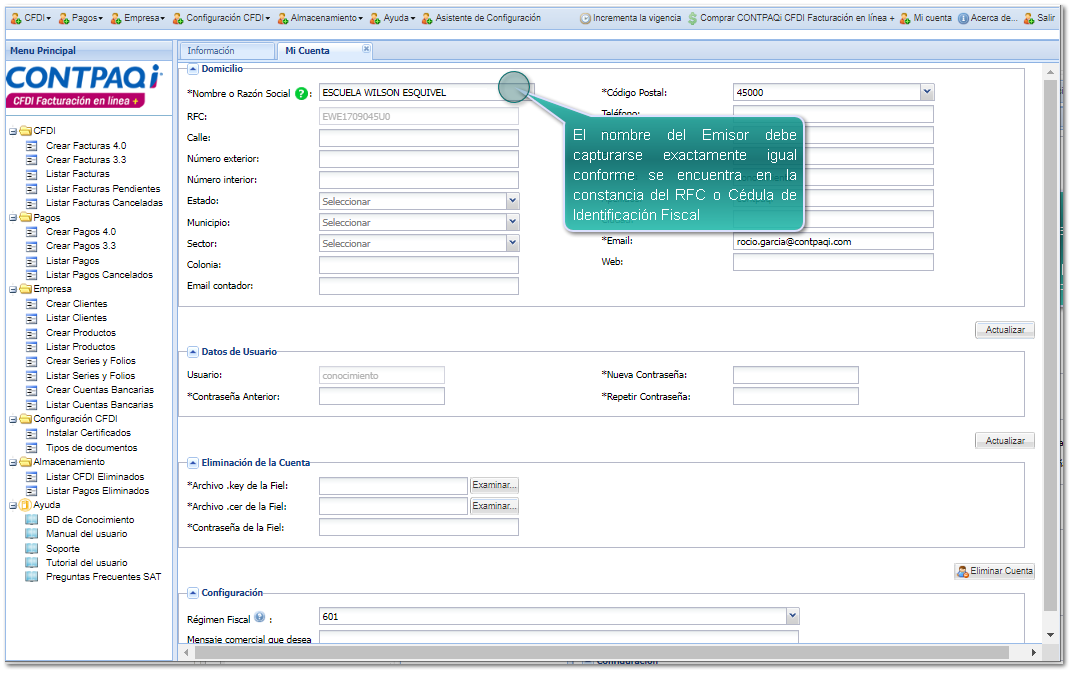1072x673 pixels.
Task: Click Examinar for the .key file
Action: (494, 485)
